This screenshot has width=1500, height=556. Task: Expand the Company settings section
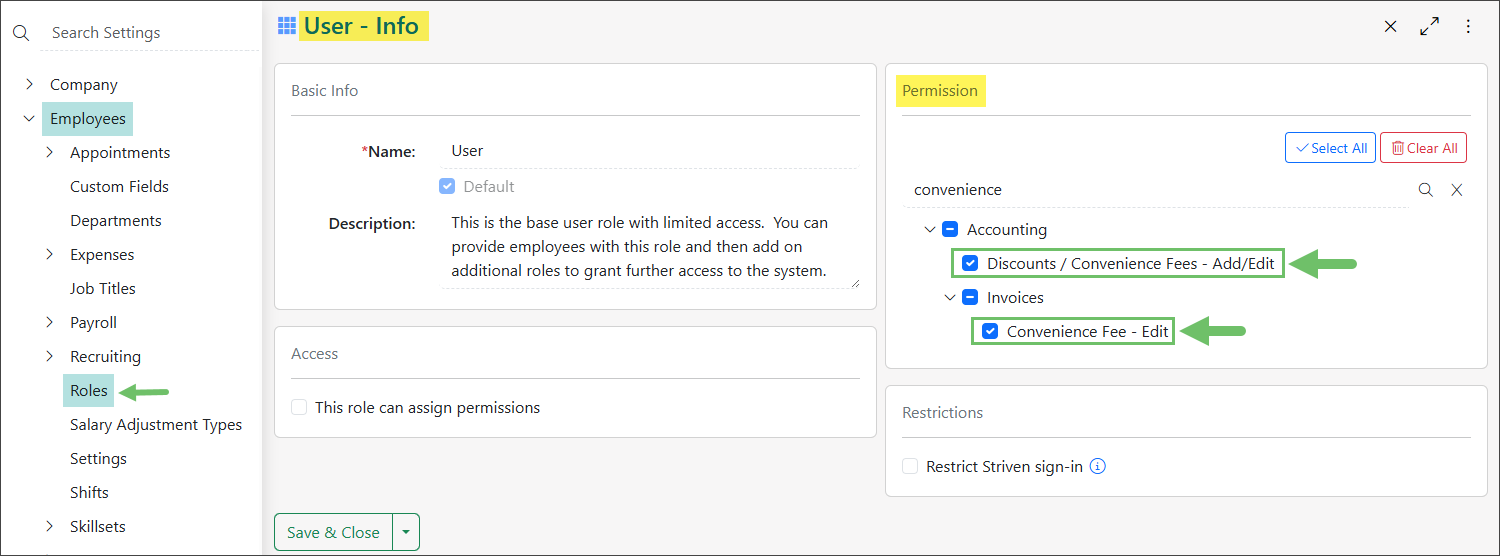[30, 84]
